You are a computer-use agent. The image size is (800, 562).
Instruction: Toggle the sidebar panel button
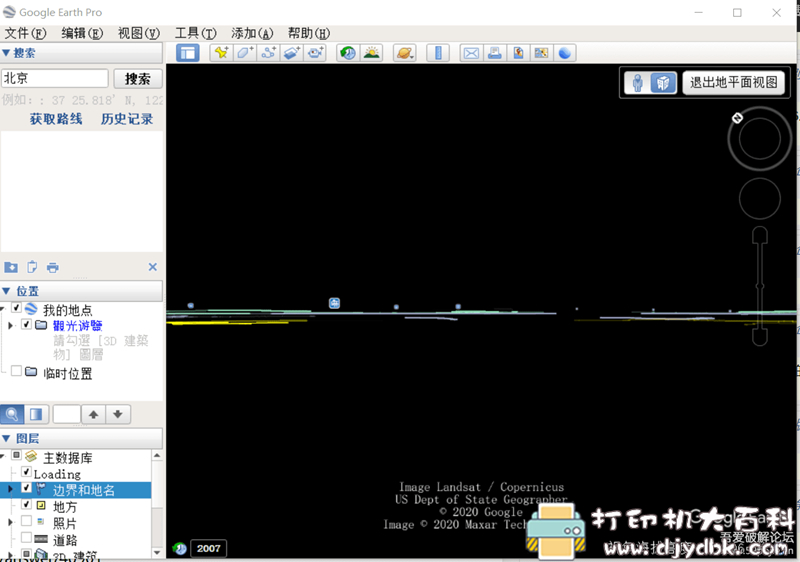188,53
